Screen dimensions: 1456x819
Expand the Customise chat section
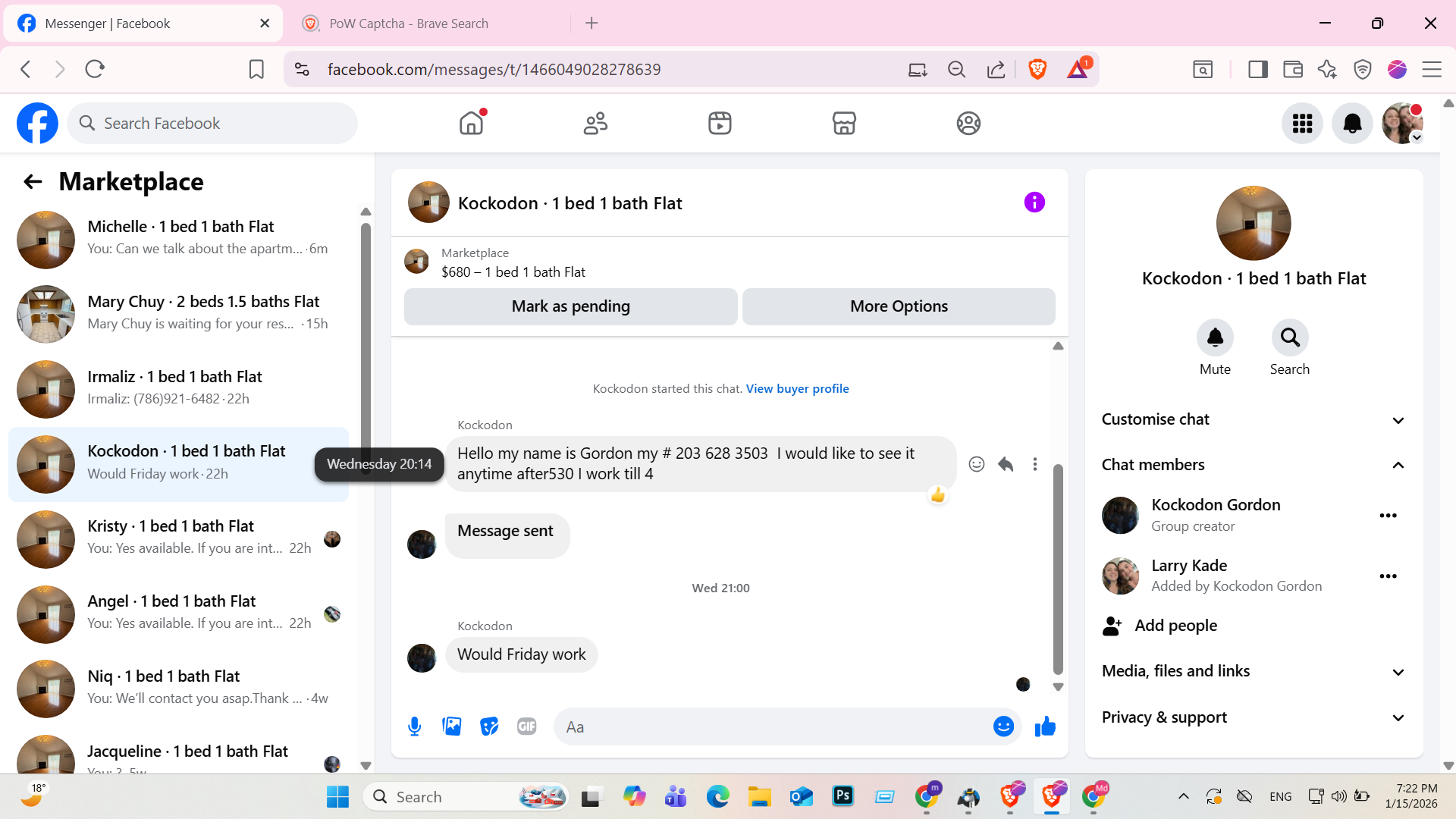pyautogui.click(x=1253, y=419)
